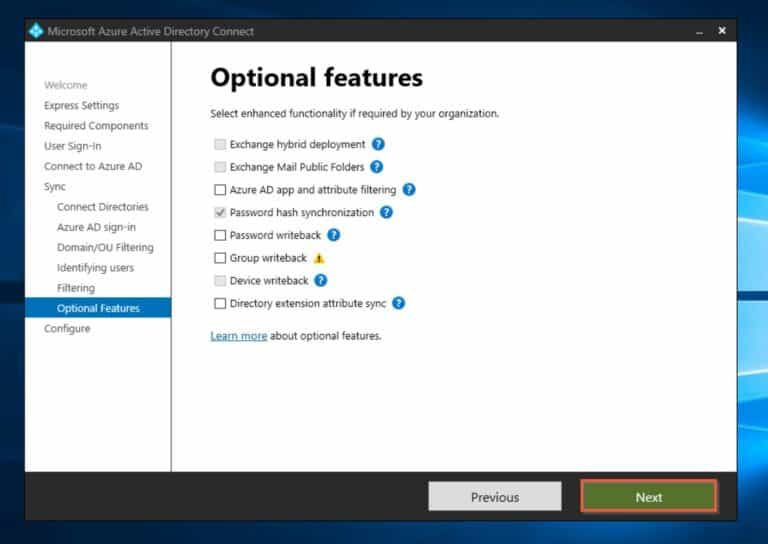Screen dimensions: 768x544
Task: Select Express Settings in the sidebar
Action: (x=82, y=106)
